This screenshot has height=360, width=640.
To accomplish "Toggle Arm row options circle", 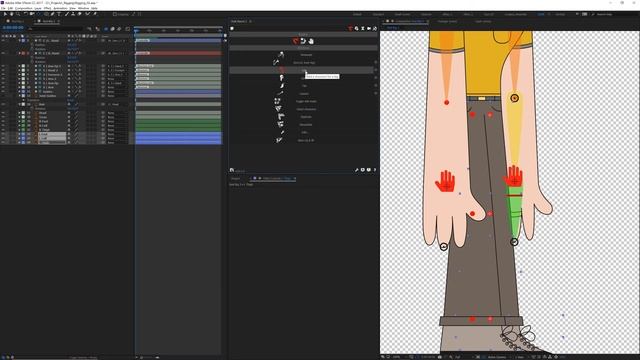I will tap(376, 62).
